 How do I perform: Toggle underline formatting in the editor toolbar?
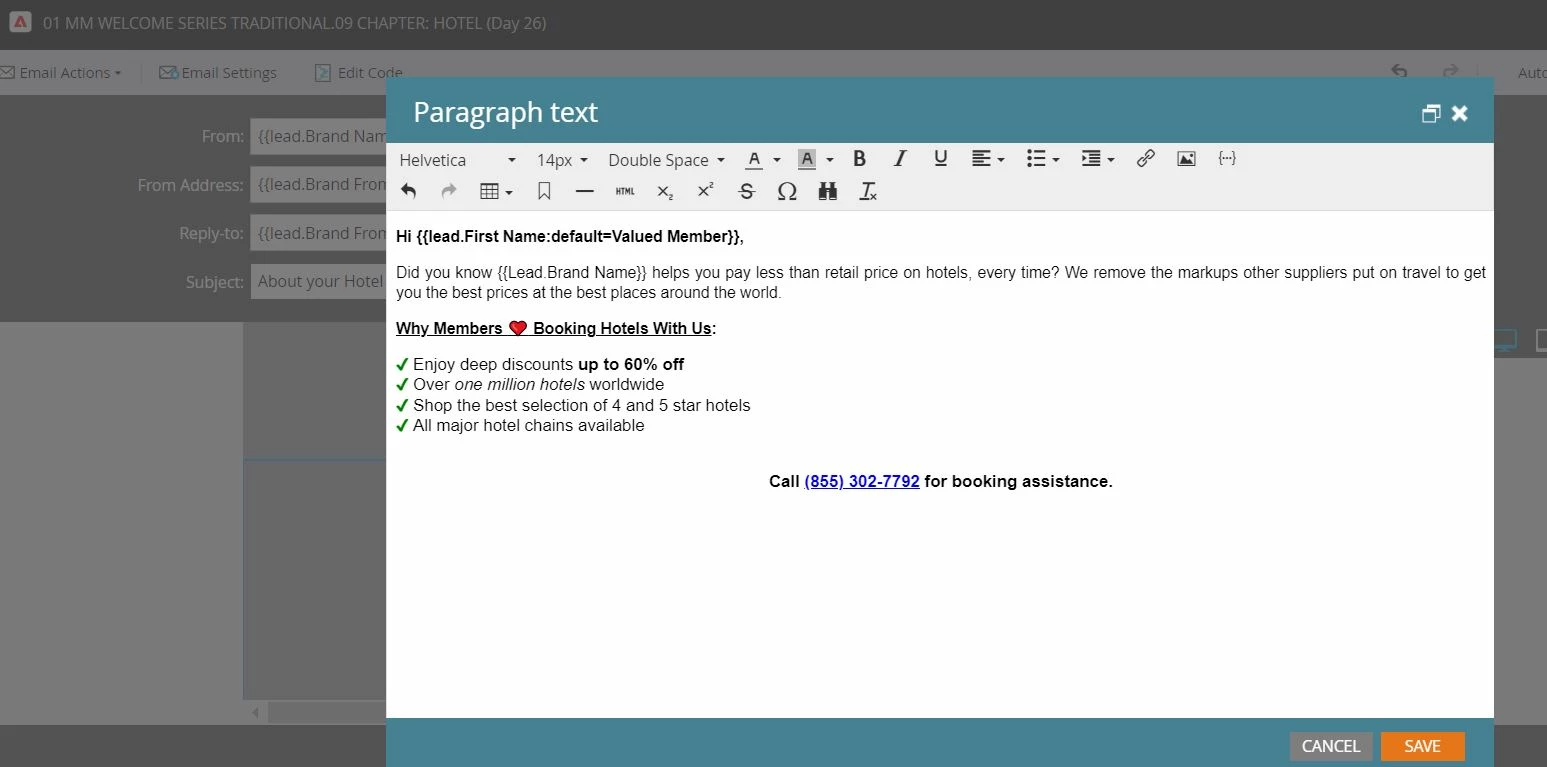[940, 158]
